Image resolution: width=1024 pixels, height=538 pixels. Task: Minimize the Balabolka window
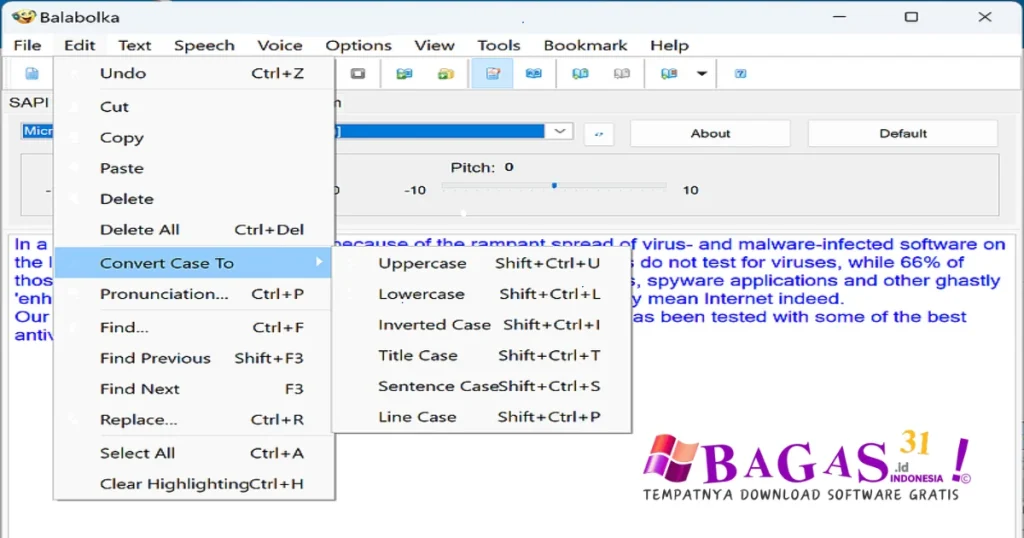point(839,17)
